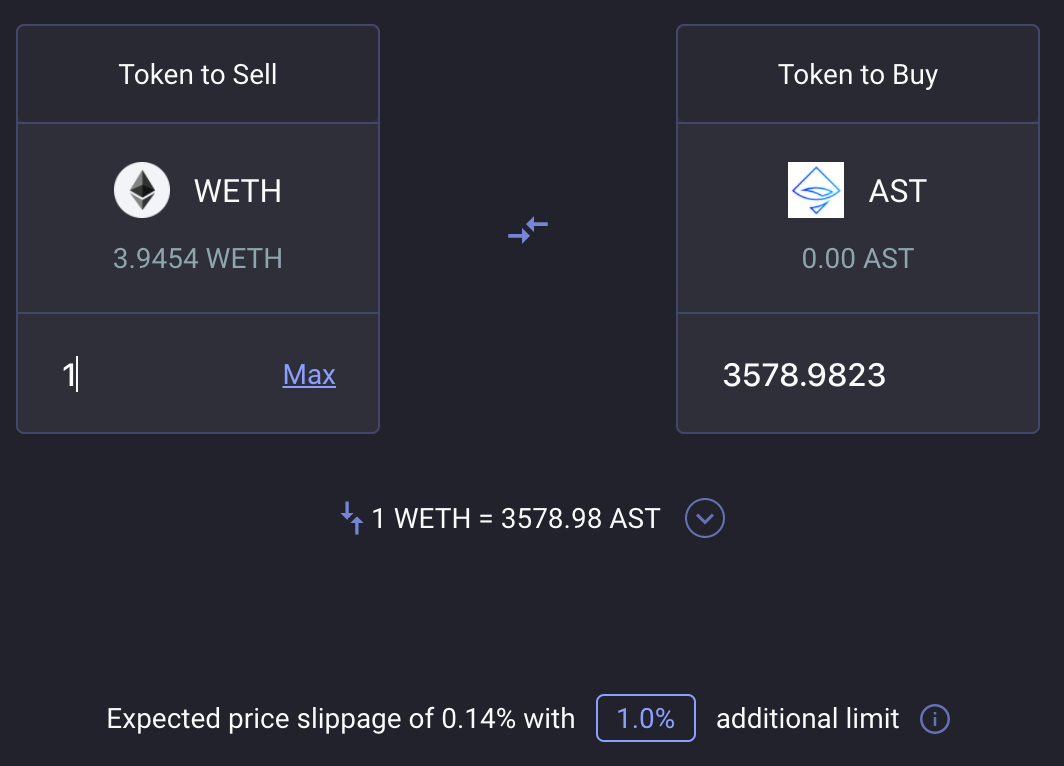The height and width of the screenshot is (766, 1064).
Task: Focus the buy amount field showing 3578.9823
Action: point(858,375)
